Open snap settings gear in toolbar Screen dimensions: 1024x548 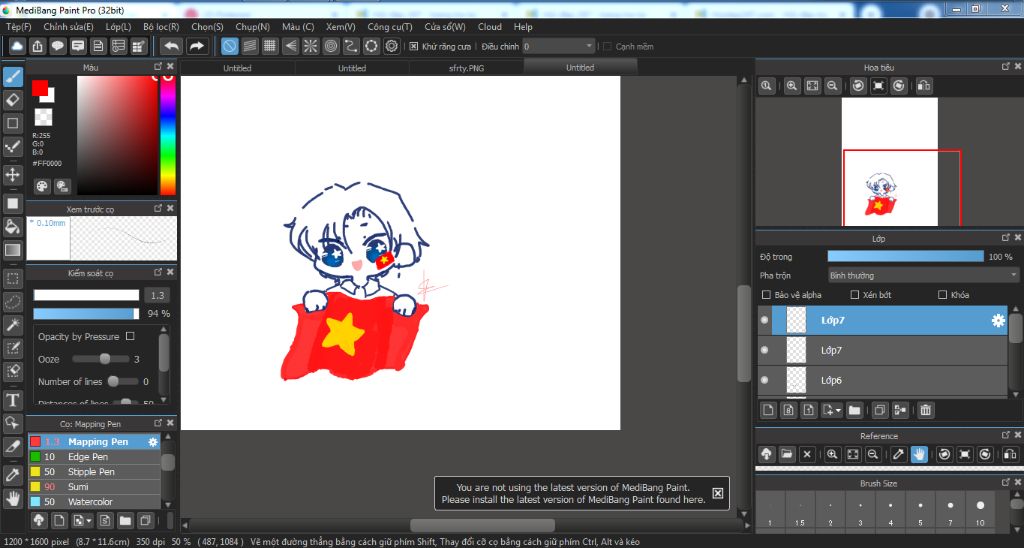point(392,46)
